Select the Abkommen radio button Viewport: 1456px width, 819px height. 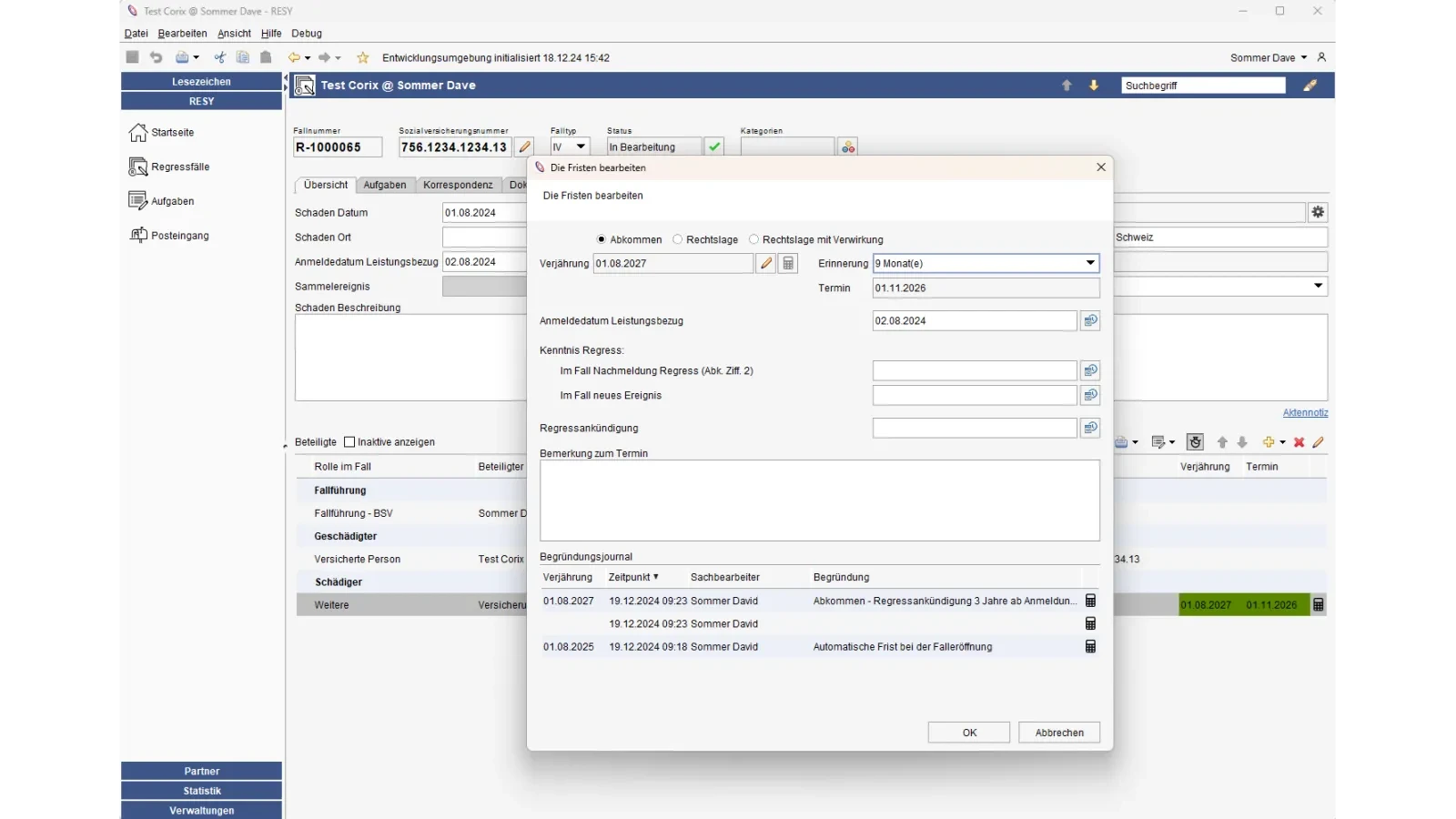(602, 239)
